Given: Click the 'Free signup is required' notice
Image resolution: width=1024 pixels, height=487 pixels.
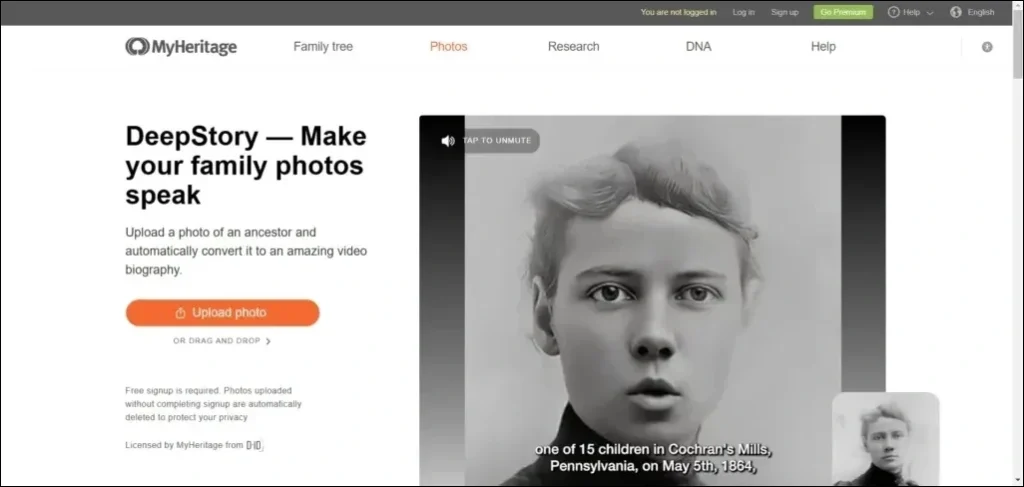Looking at the screenshot, I should tap(214, 404).
